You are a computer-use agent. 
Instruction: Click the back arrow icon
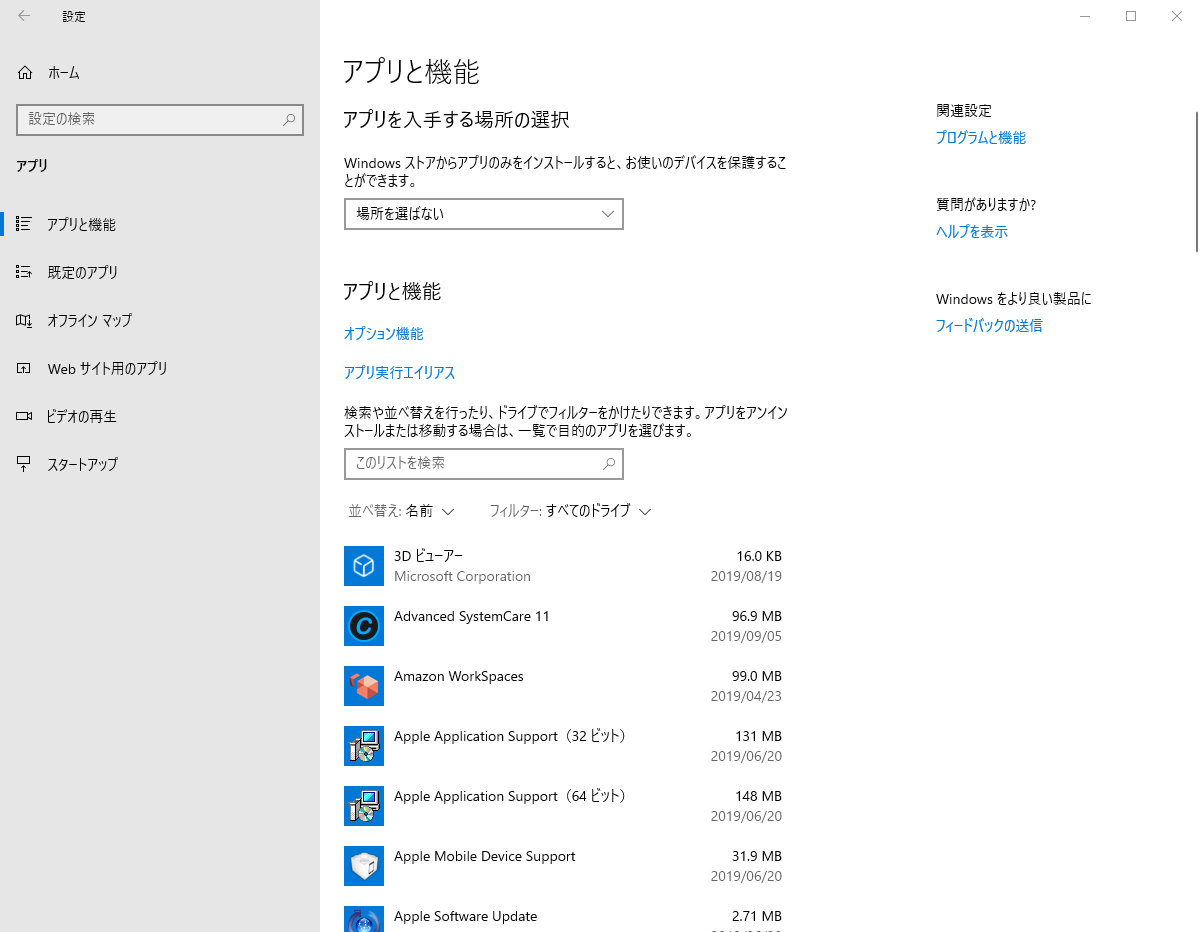24,16
